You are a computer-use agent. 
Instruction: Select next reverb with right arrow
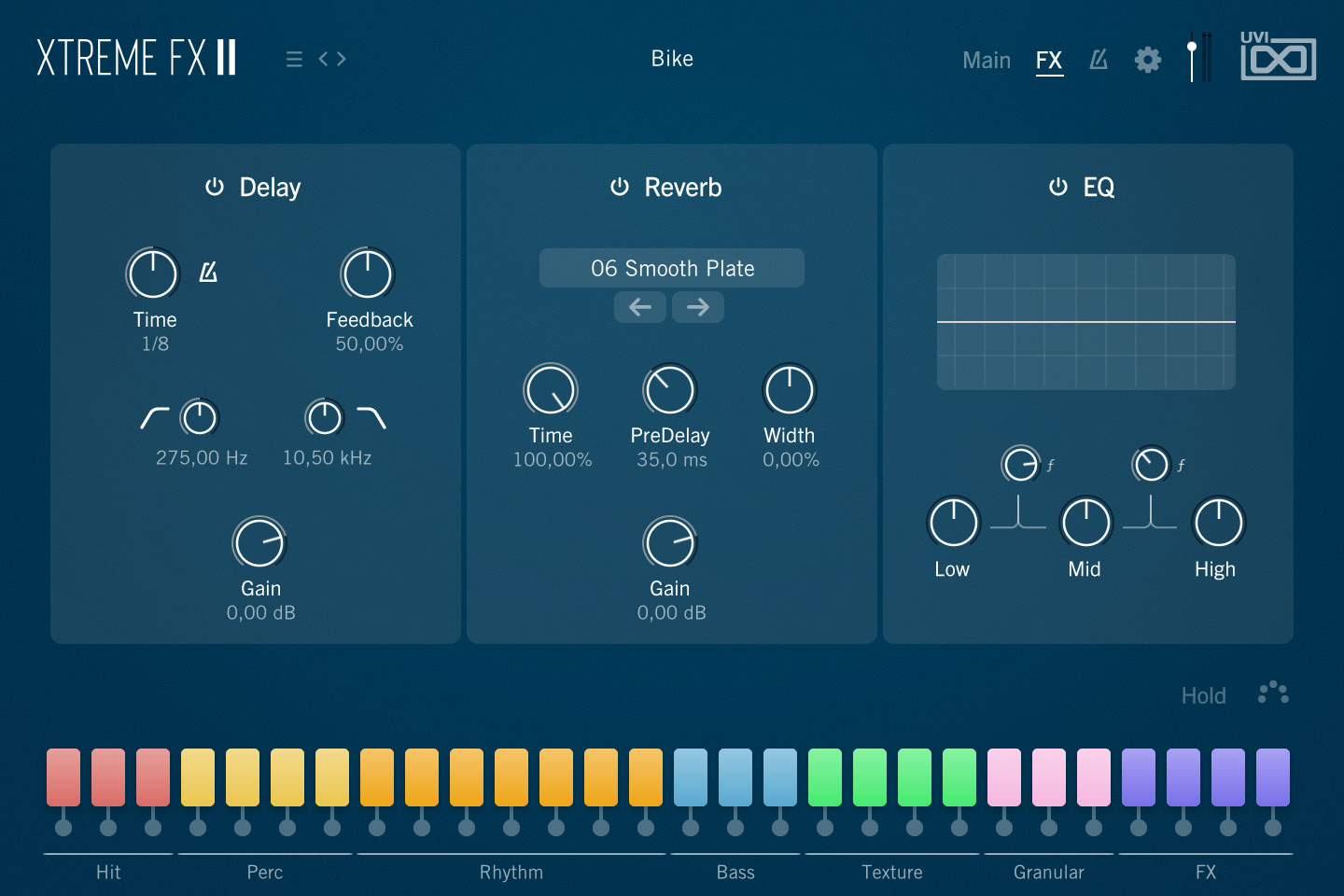tap(698, 307)
